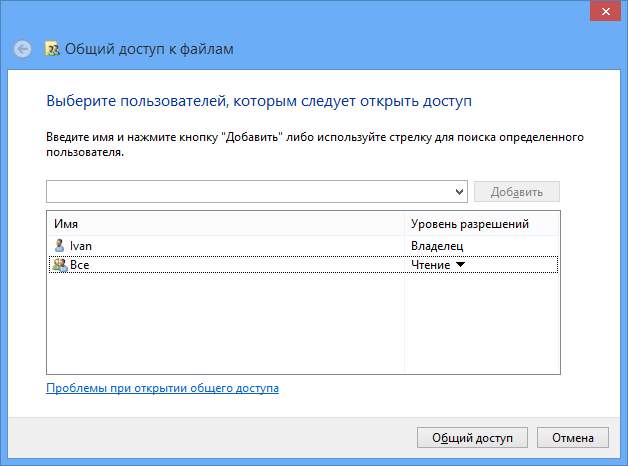Viewport: 628px width, 466px height.
Task: Select the Все row in list
Action: [x=303, y=265]
